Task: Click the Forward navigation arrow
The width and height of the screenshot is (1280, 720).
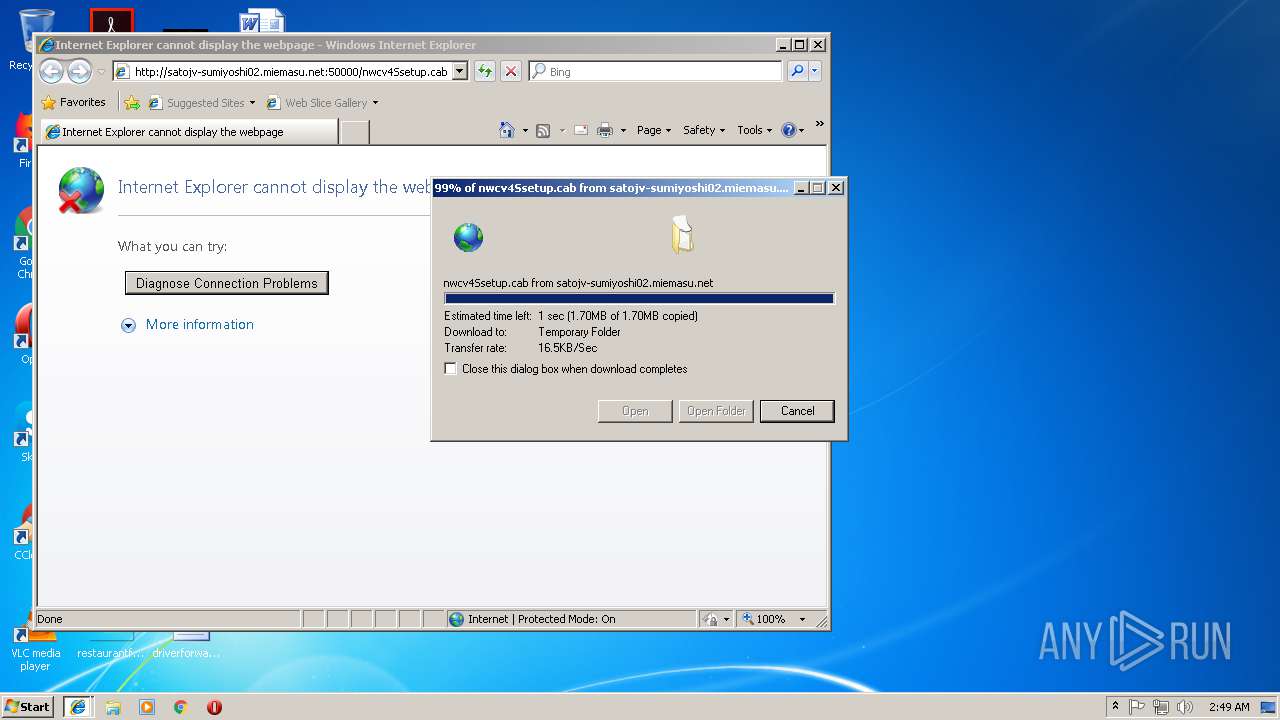Action: coord(79,71)
